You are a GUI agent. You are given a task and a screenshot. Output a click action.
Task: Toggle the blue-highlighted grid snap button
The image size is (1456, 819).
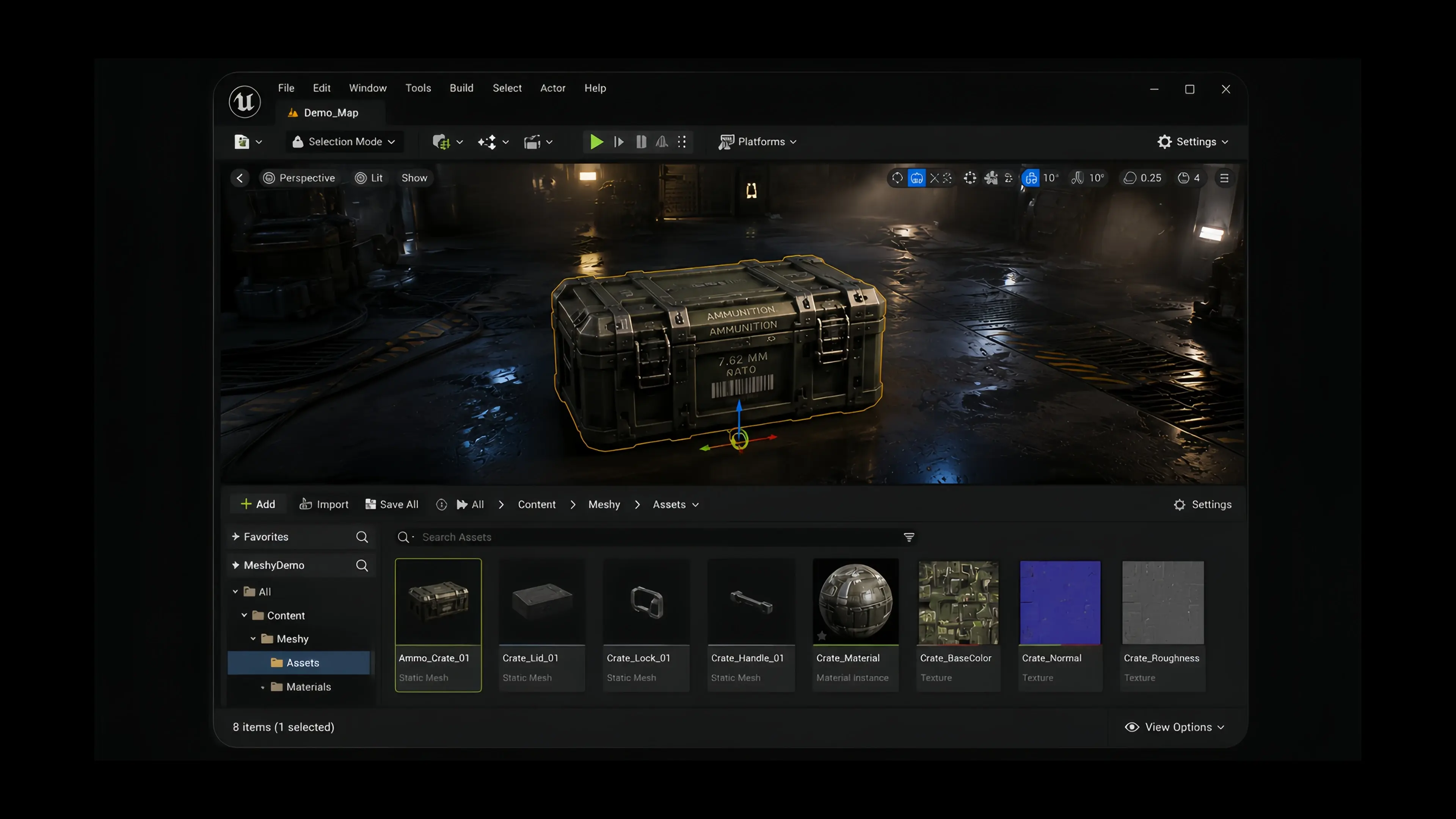coord(1031,178)
